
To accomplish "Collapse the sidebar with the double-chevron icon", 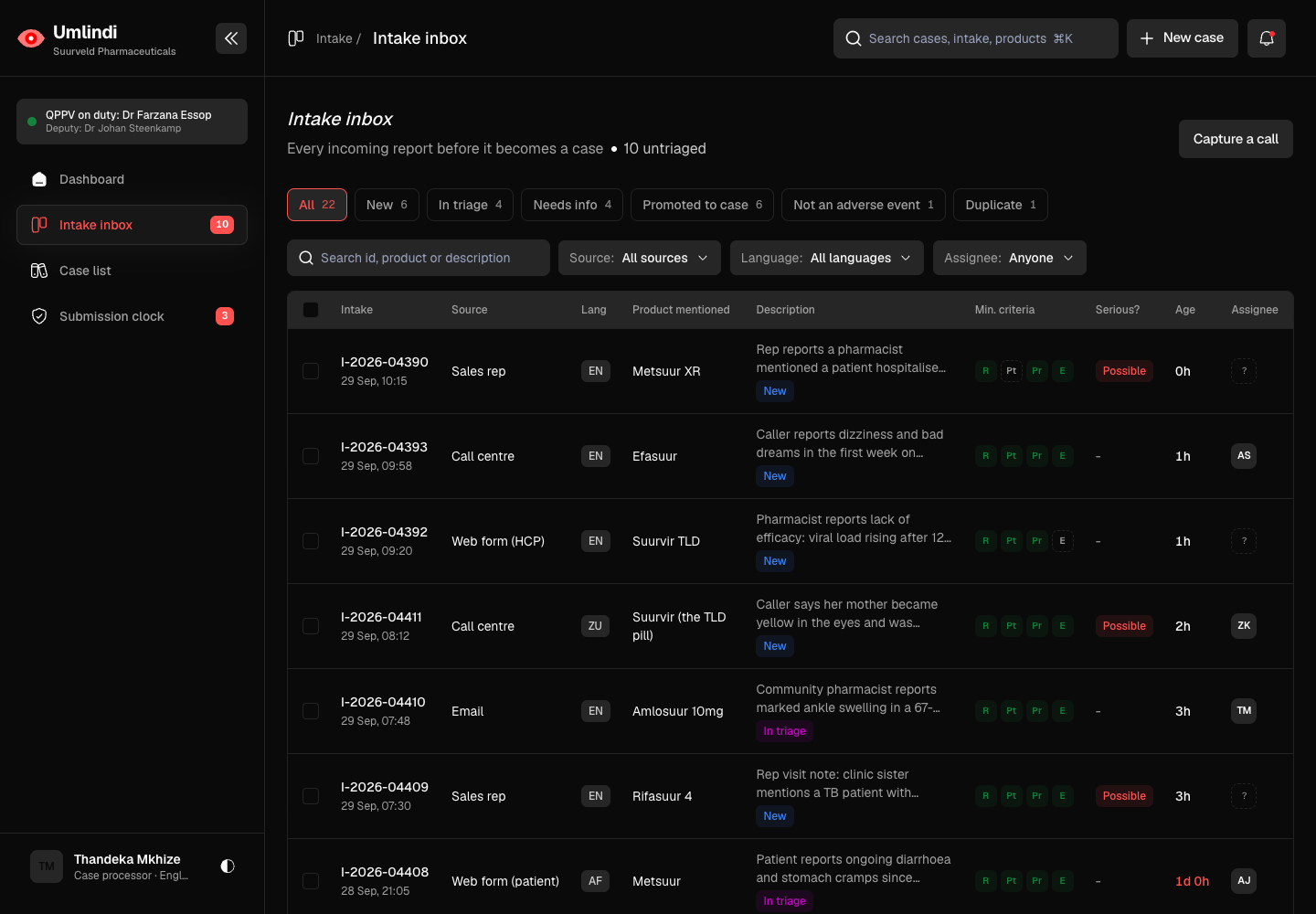I will (231, 38).
